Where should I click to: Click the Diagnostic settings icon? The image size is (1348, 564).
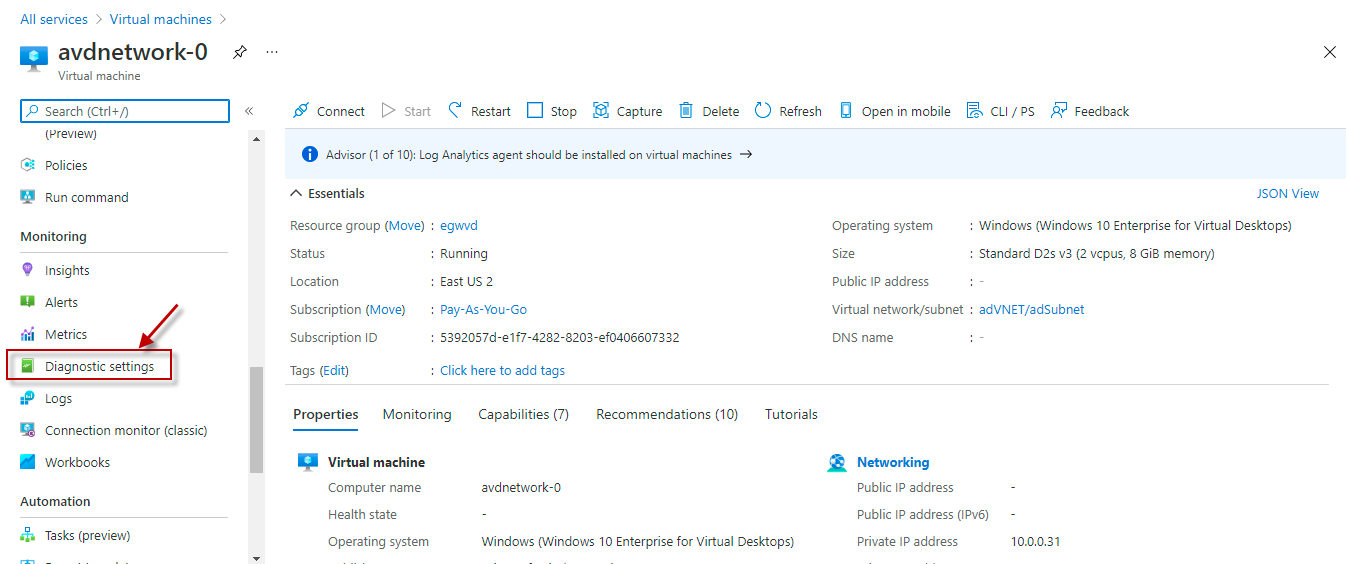click(28, 366)
